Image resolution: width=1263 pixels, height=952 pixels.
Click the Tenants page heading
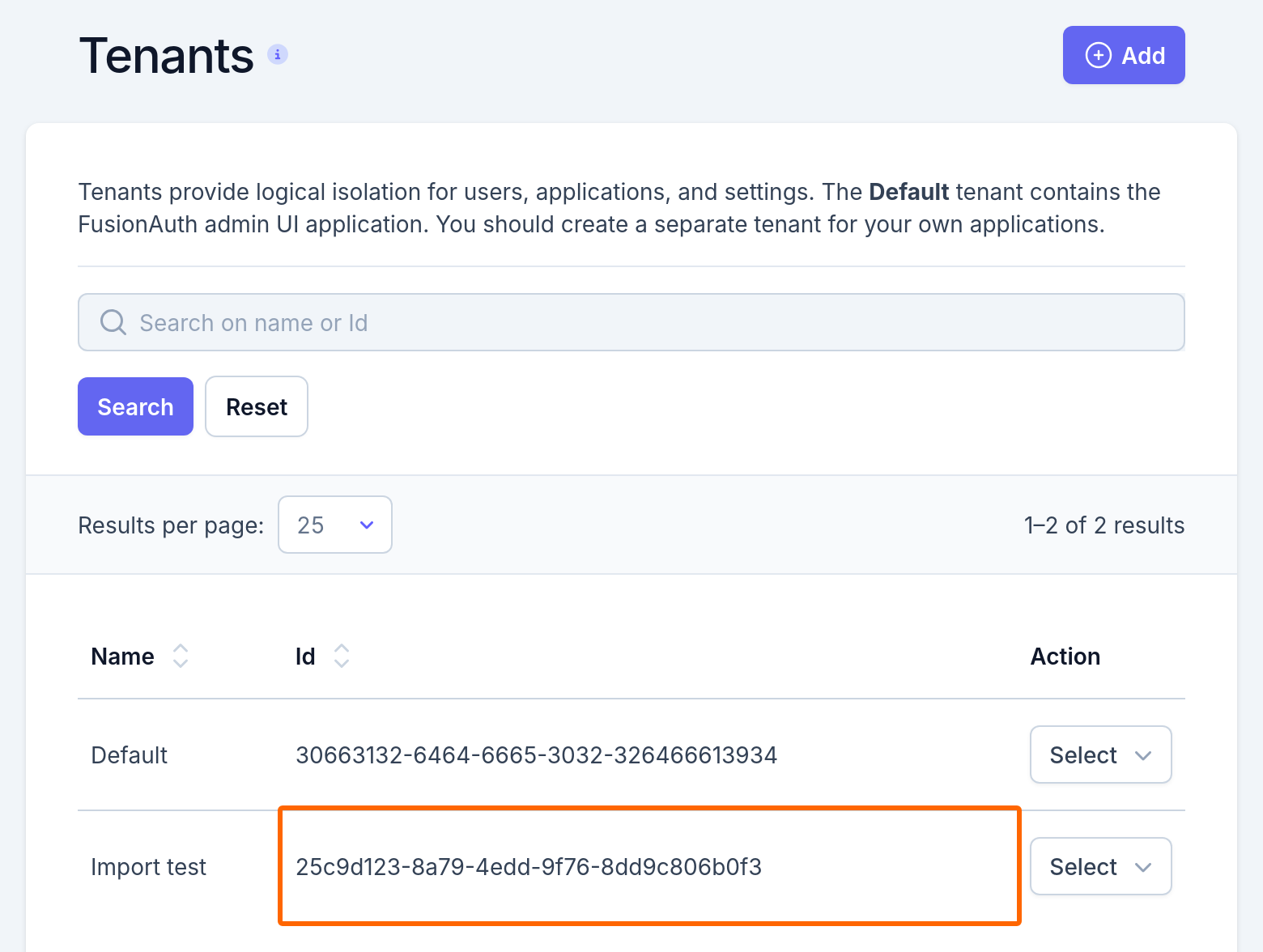click(167, 56)
